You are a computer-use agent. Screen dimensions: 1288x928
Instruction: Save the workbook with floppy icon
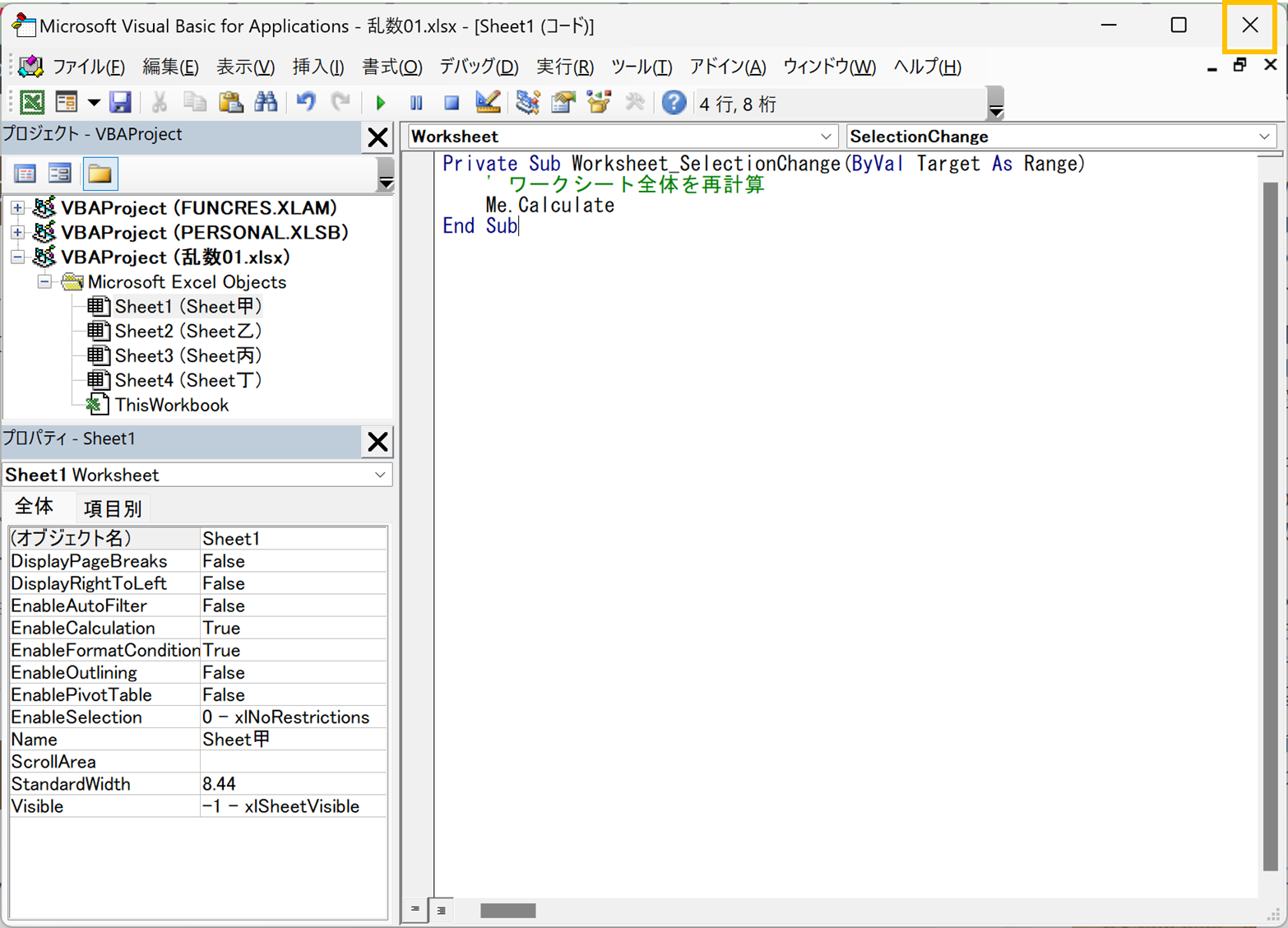(x=121, y=103)
